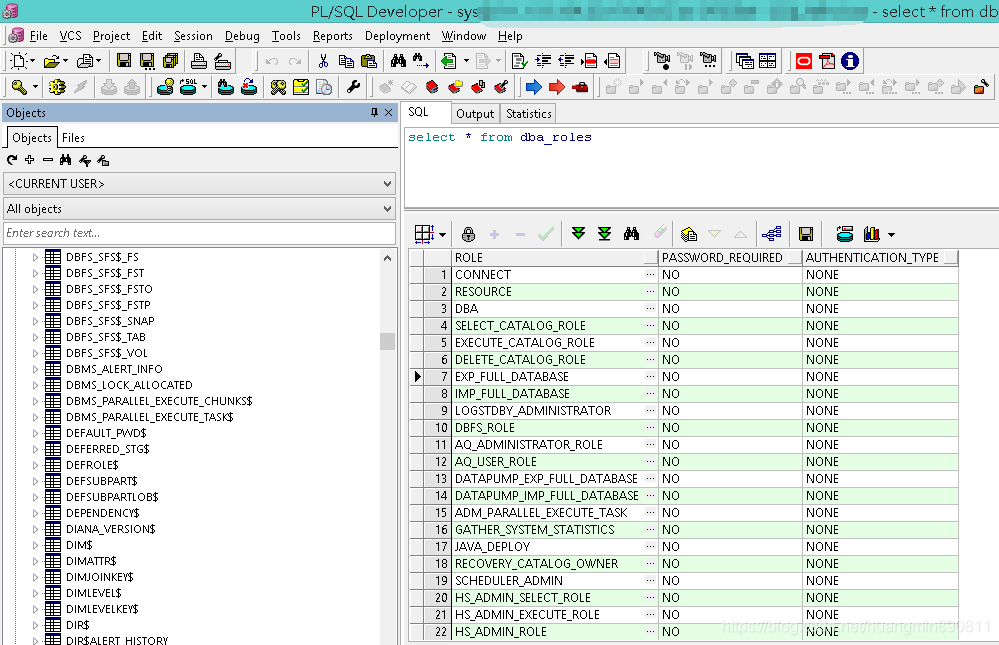Image resolution: width=999 pixels, height=645 pixels.
Task: Click the linked query tree icon
Action: (x=772, y=234)
